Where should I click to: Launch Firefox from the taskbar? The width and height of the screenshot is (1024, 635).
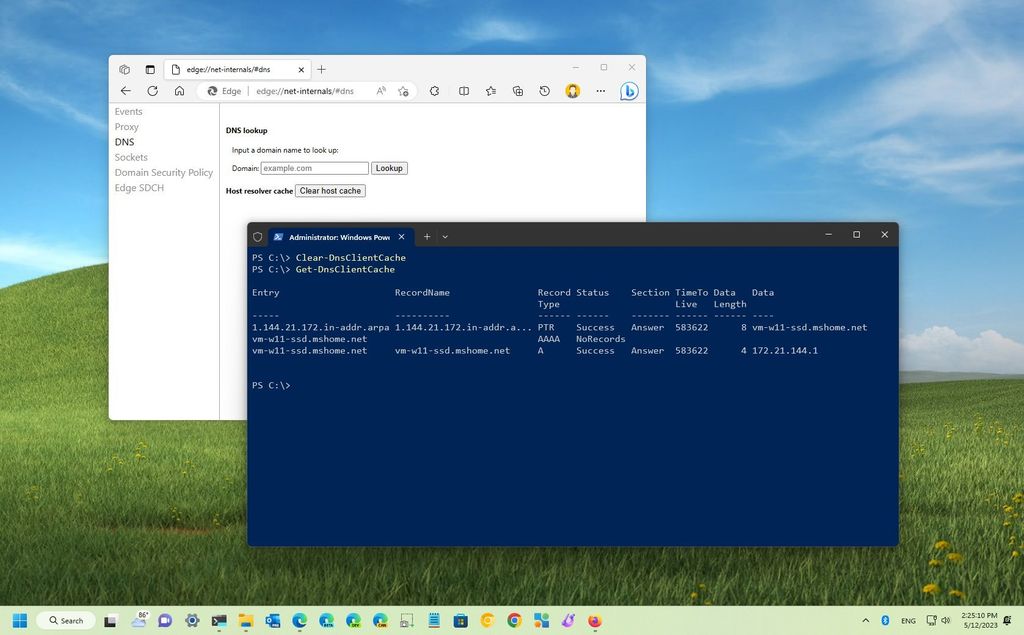[594, 621]
